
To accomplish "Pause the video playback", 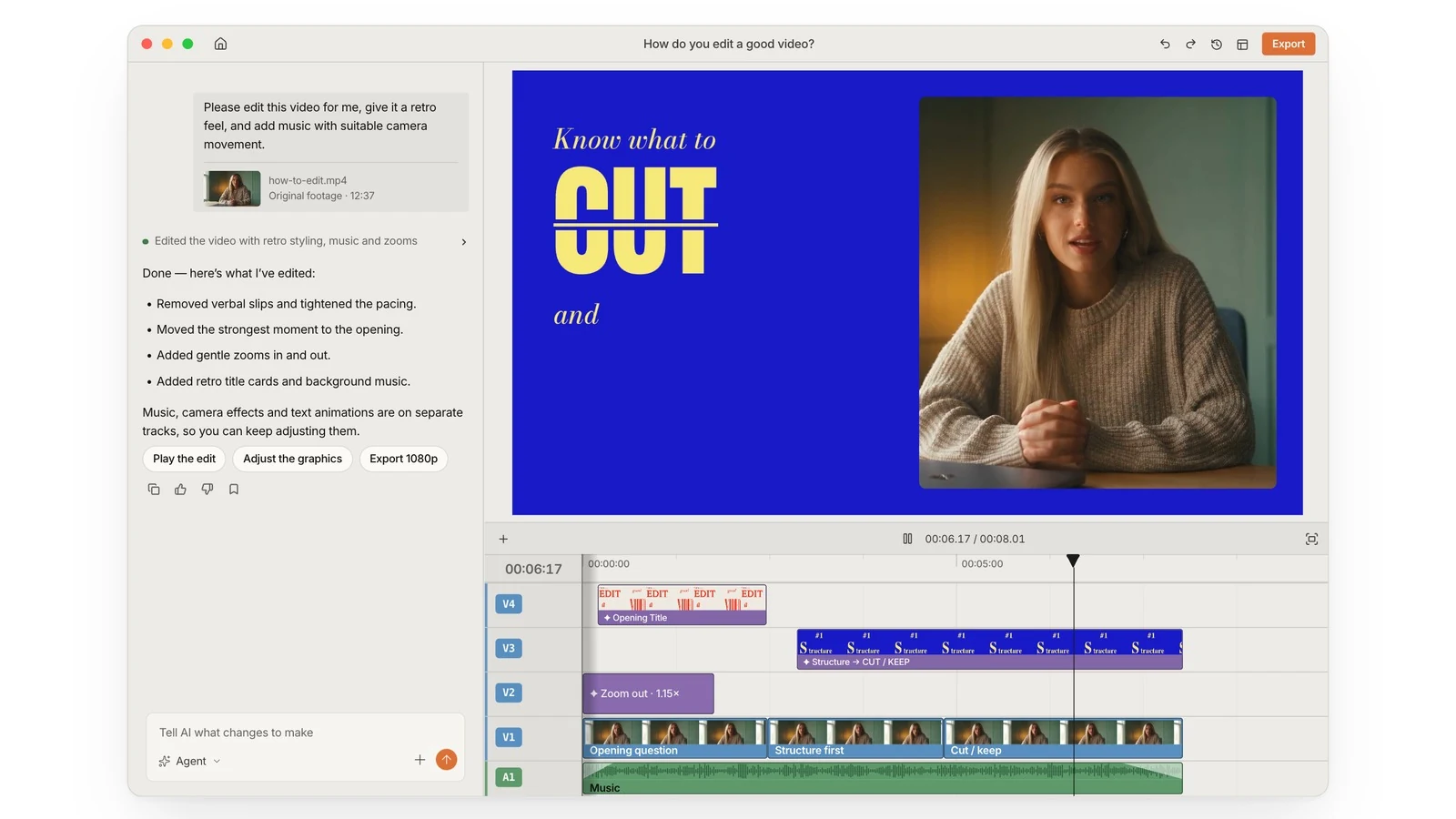I will [907, 539].
